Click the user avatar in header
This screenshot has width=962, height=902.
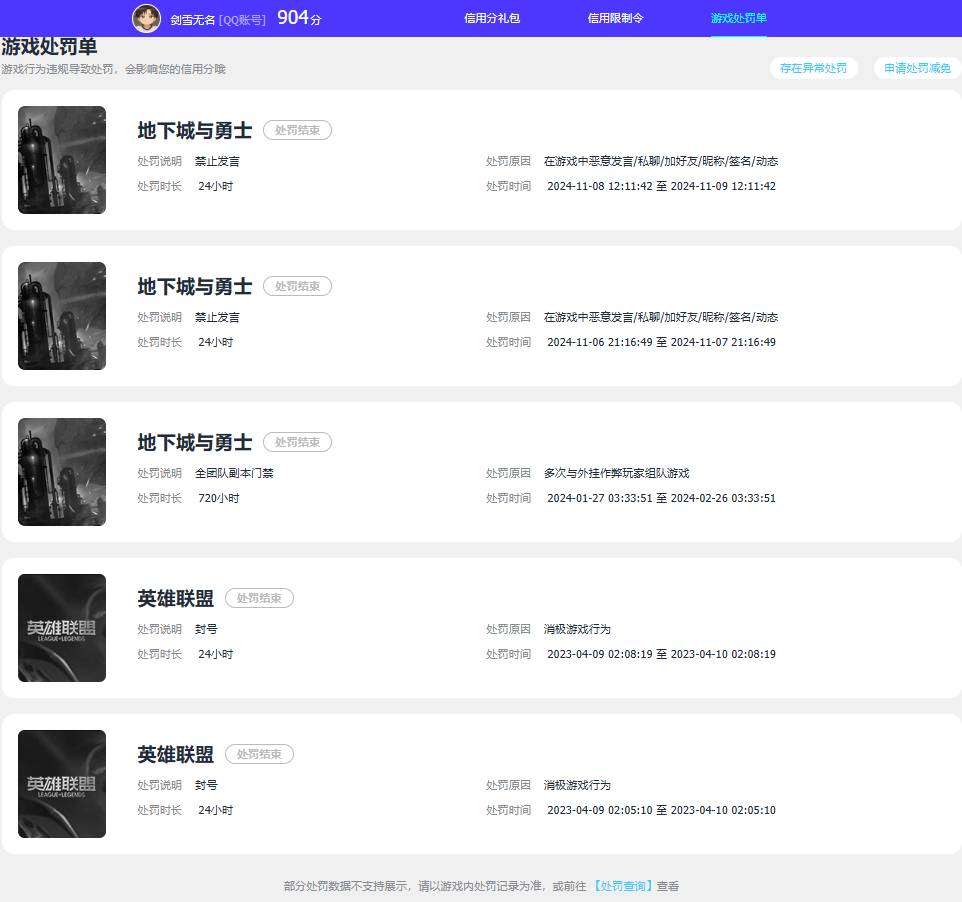tap(146, 18)
